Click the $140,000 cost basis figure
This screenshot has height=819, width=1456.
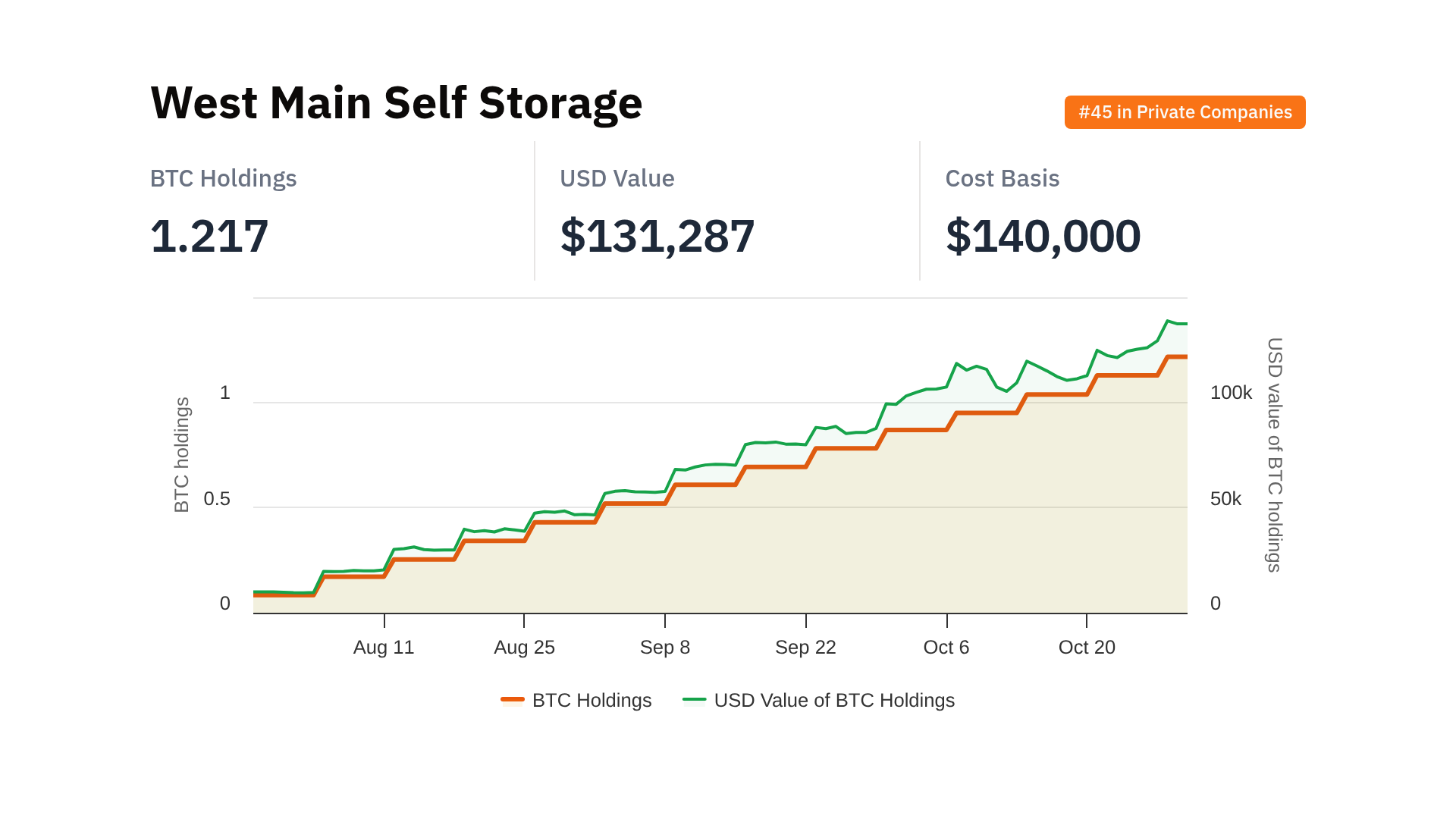tap(1043, 236)
